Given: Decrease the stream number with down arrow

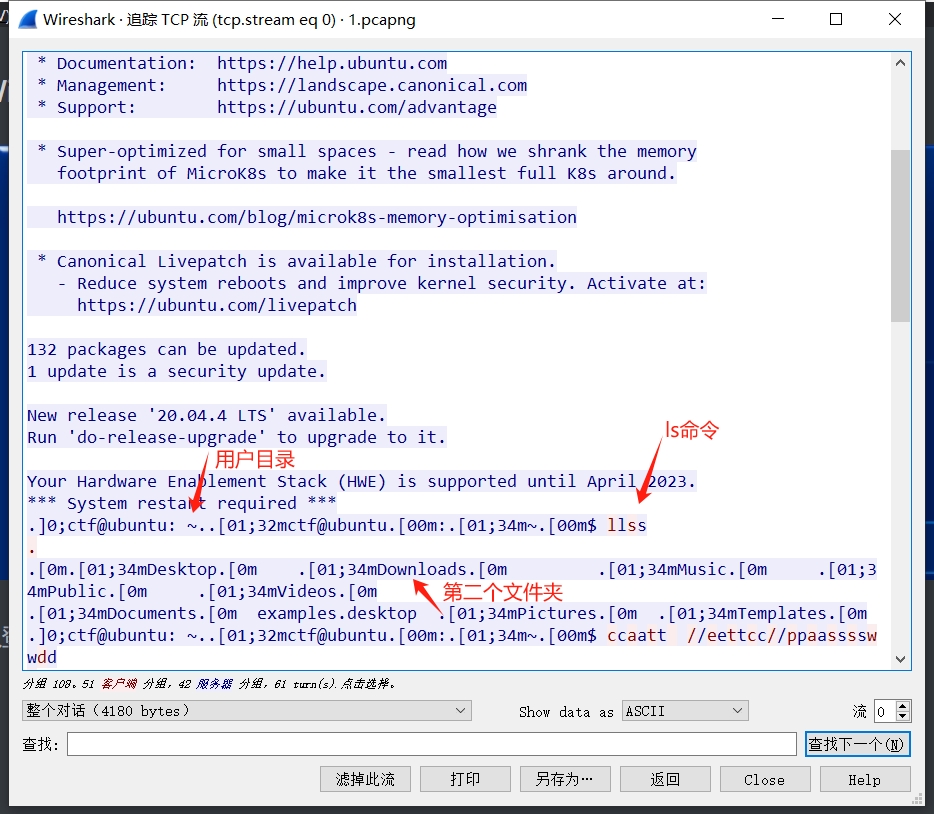Looking at the screenshot, I should [x=903, y=716].
